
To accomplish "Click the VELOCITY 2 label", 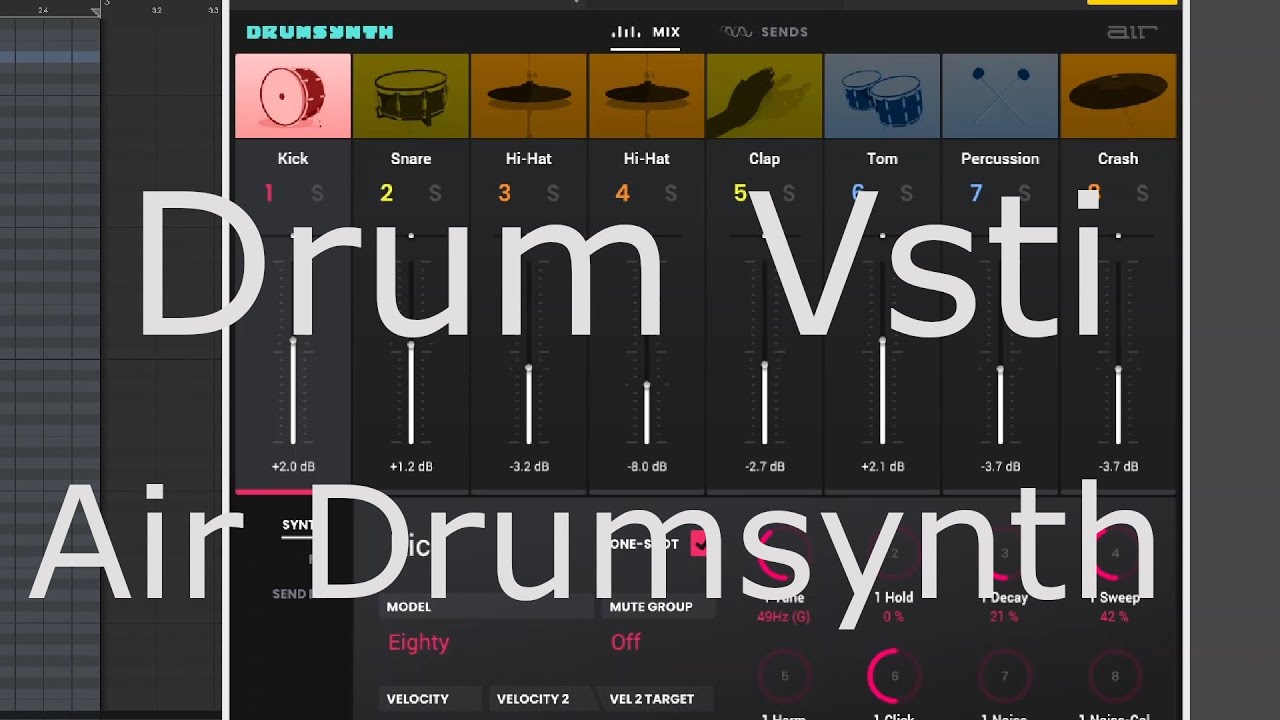I will [x=533, y=699].
